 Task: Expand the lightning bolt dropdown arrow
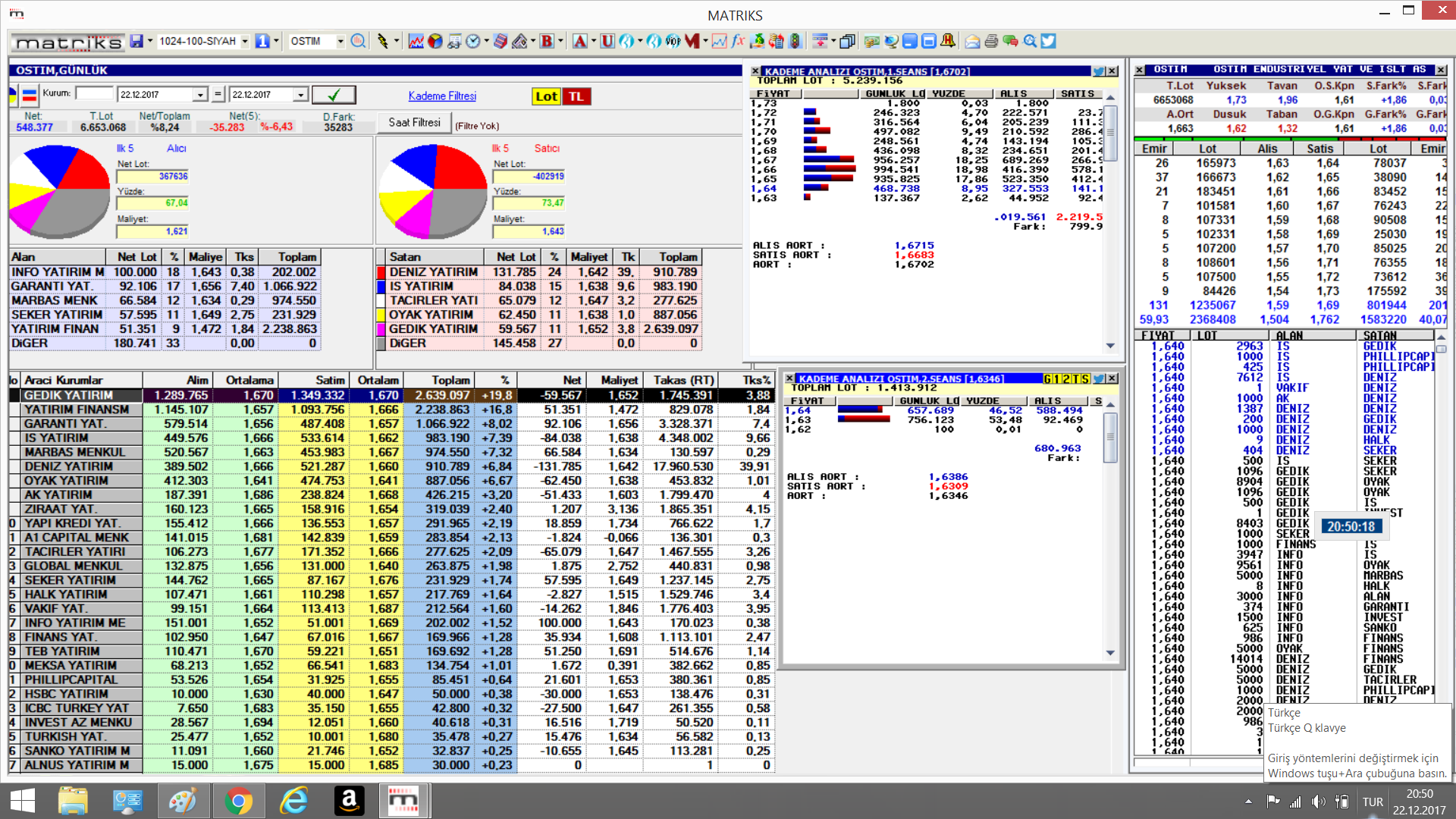396,41
